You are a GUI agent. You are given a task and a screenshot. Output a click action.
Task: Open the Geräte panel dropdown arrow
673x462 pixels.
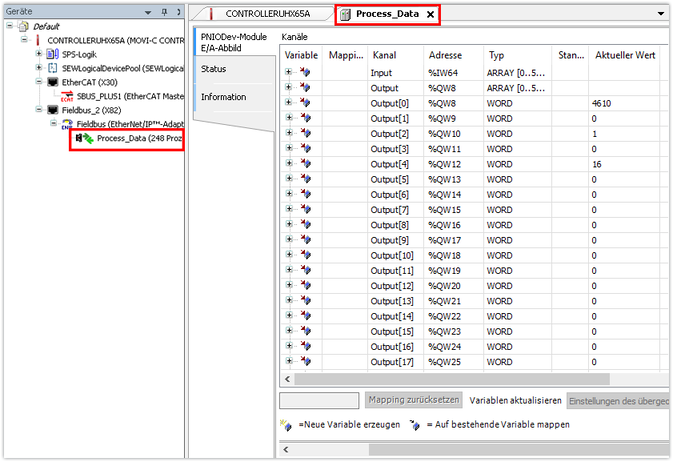click(149, 12)
